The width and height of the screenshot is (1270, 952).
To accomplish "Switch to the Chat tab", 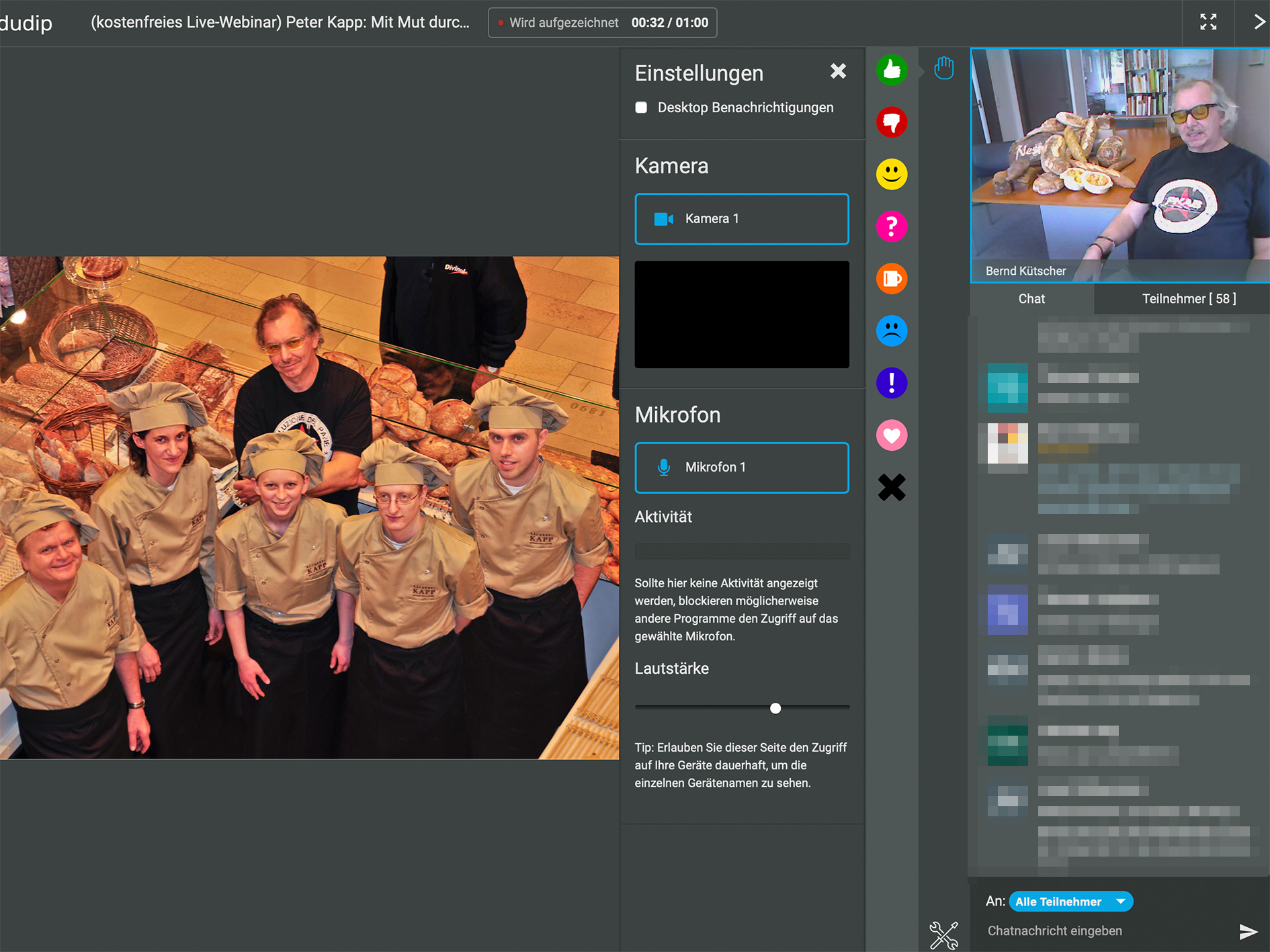I will 1031,299.
